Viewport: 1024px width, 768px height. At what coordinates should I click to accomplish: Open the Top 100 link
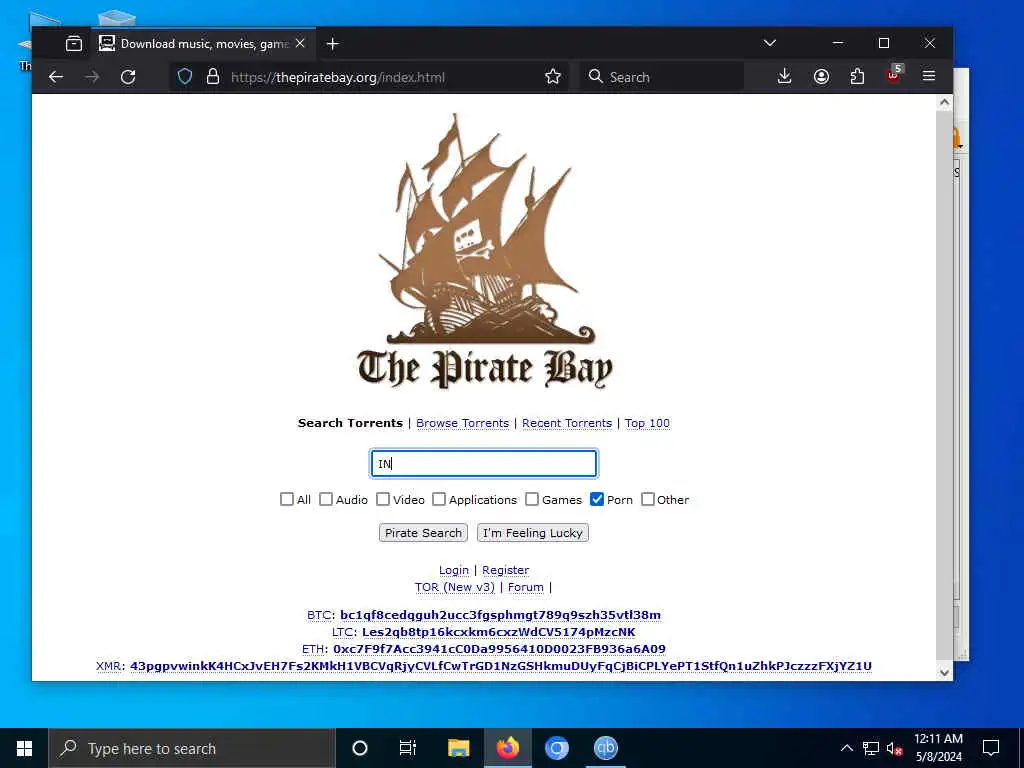647,423
